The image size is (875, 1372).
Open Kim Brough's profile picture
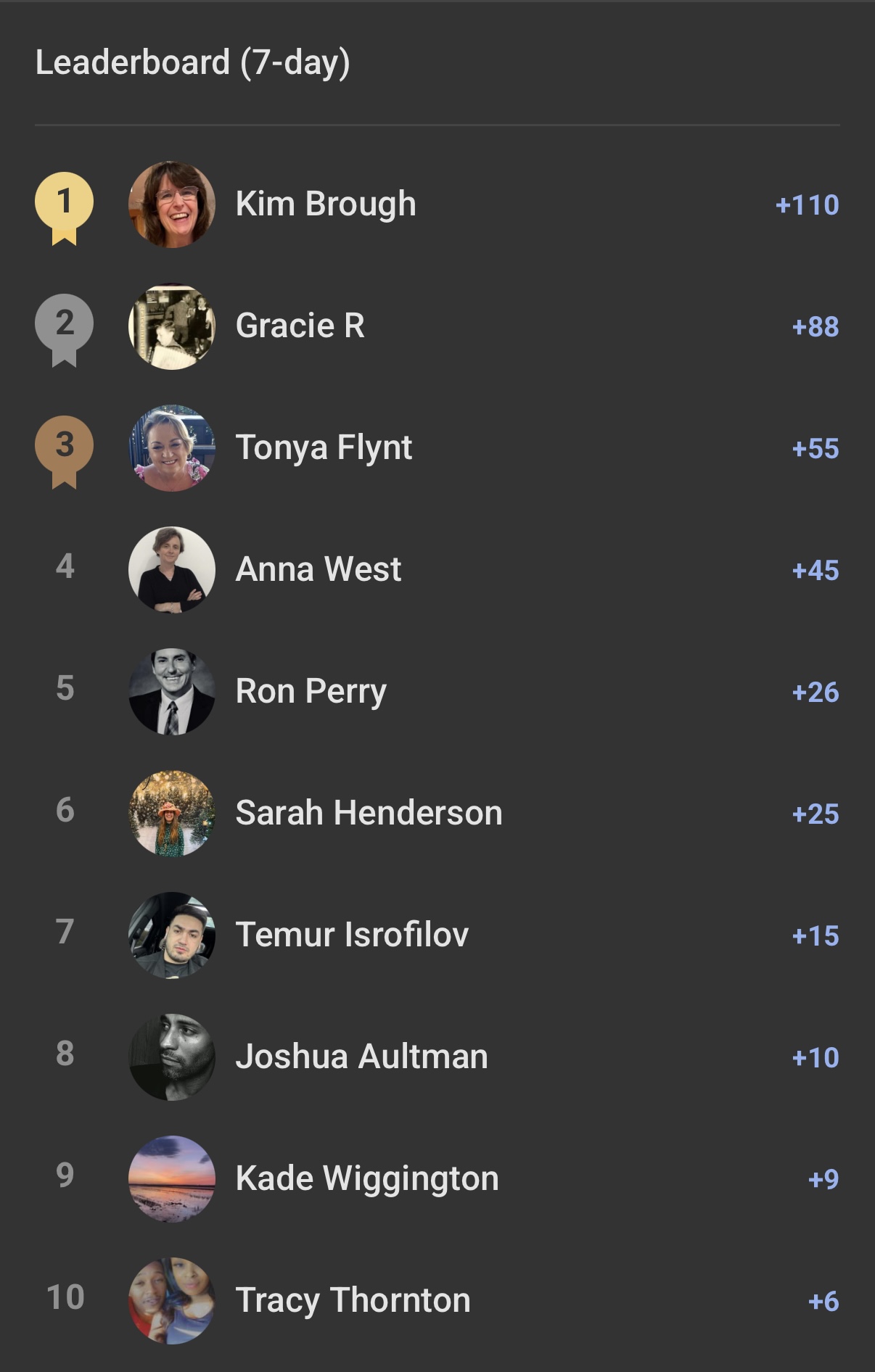coord(172,204)
